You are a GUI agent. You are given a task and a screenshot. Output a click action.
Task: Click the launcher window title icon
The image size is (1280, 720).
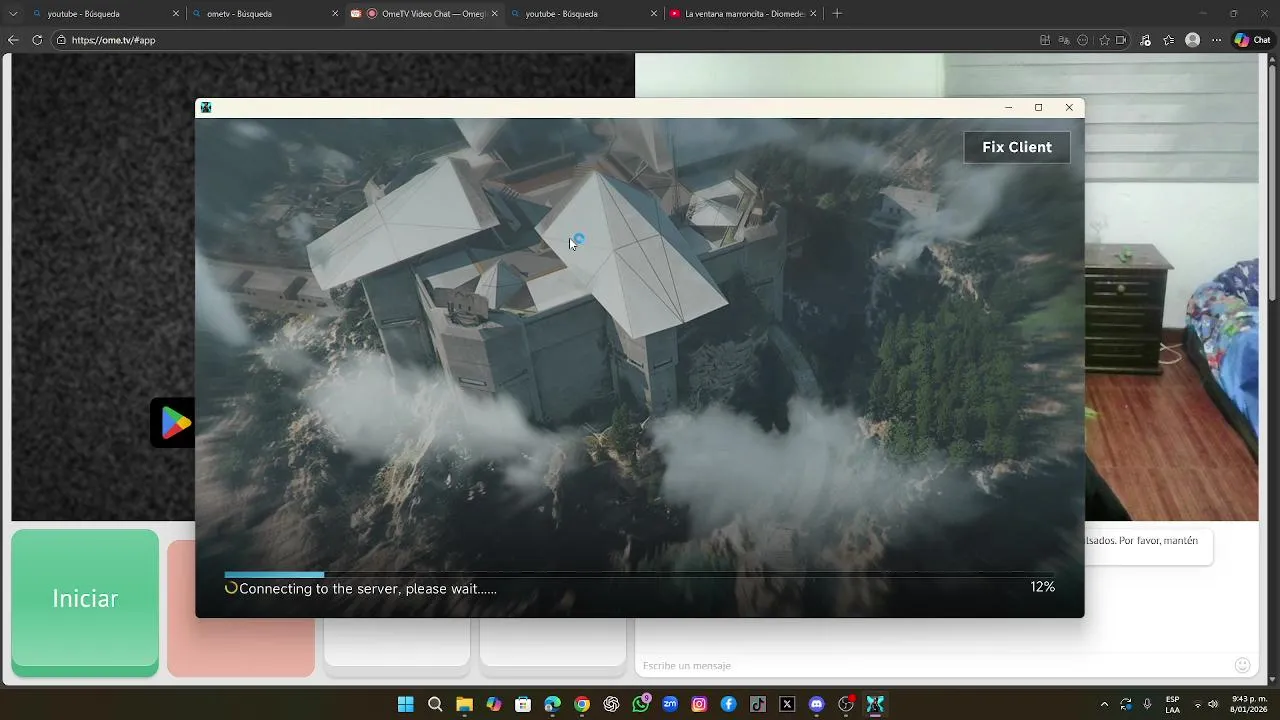pos(206,107)
